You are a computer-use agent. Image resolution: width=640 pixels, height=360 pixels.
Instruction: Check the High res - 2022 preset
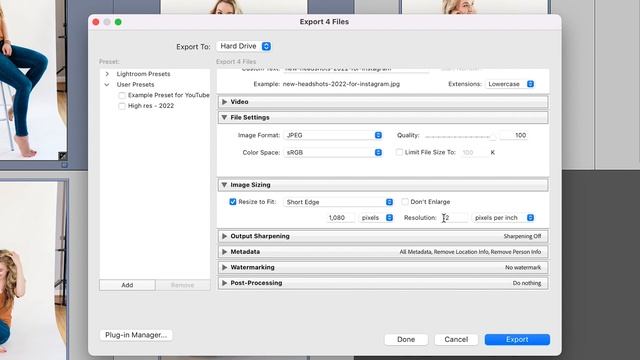(122, 106)
